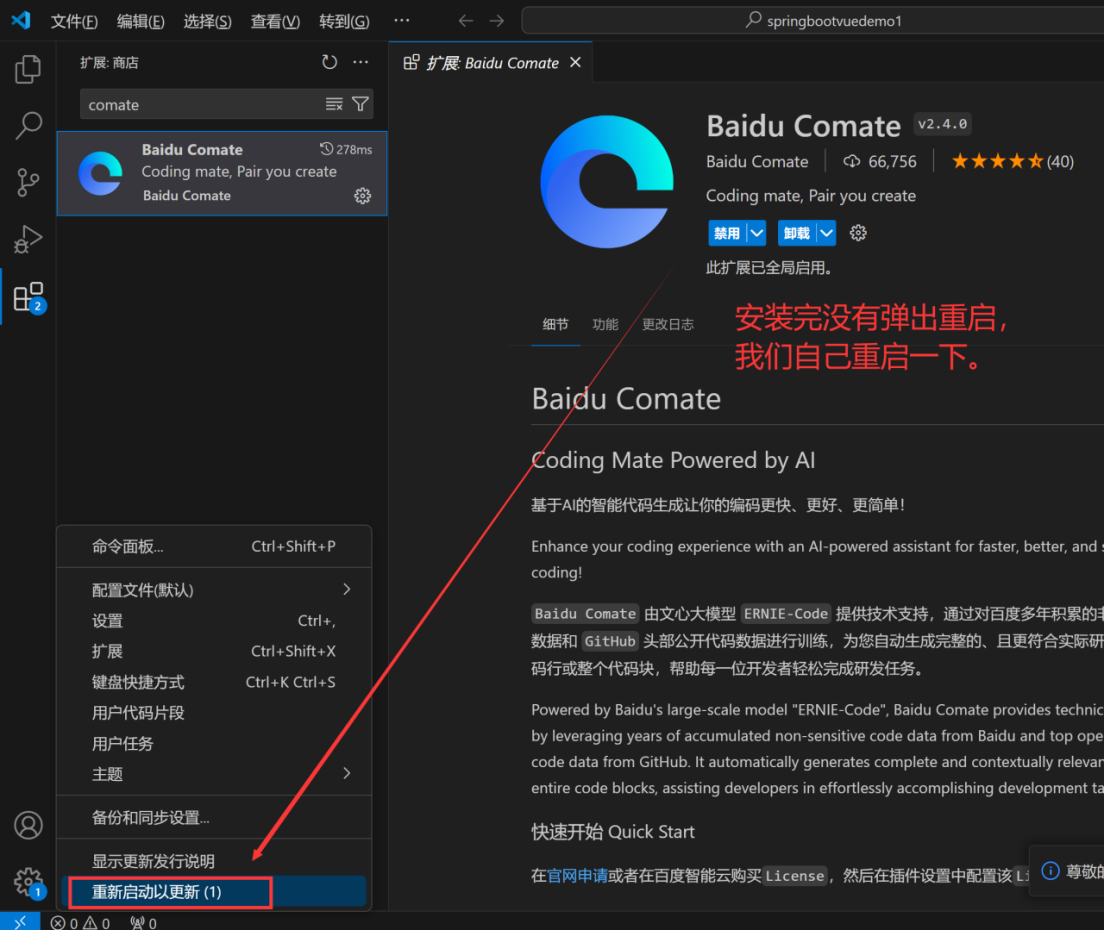
Task: Open the extensions view more actions menu
Action: [x=360, y=62]
